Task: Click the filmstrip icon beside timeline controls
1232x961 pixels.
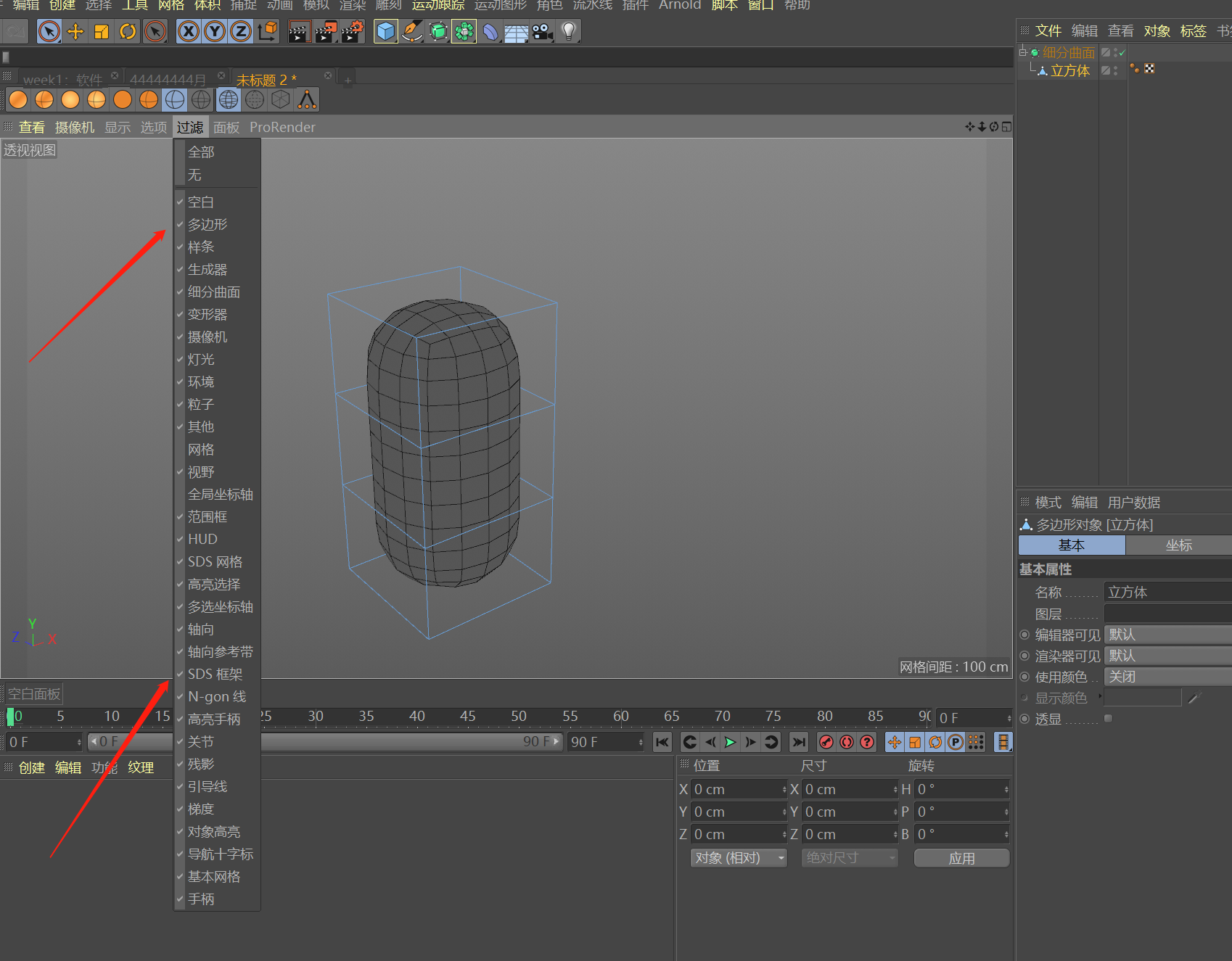Action: 1003,742
